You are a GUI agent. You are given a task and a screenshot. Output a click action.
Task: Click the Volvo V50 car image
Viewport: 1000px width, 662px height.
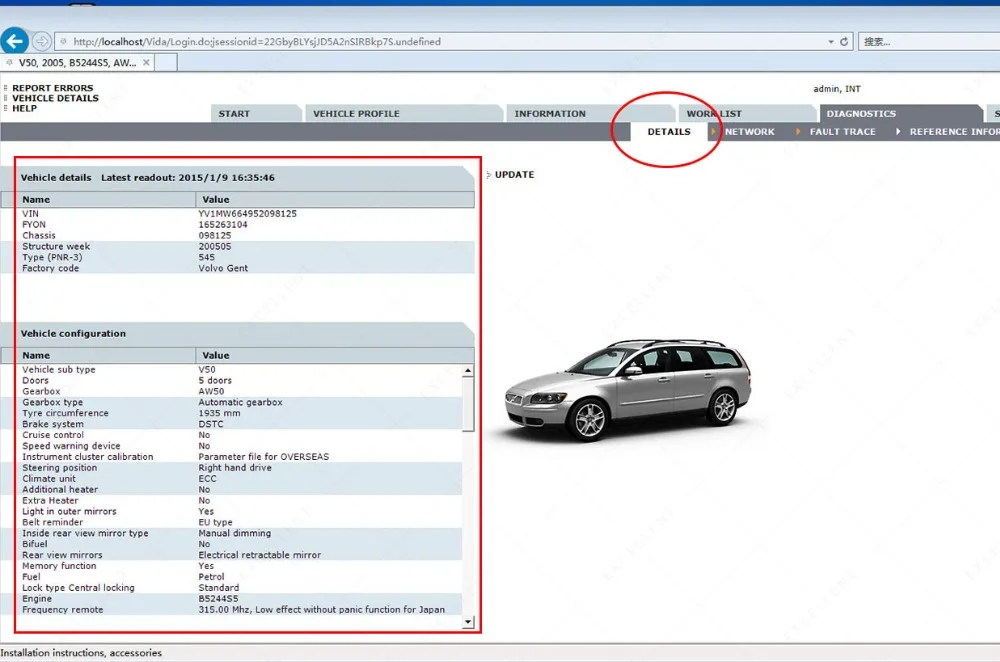[628, 390]
